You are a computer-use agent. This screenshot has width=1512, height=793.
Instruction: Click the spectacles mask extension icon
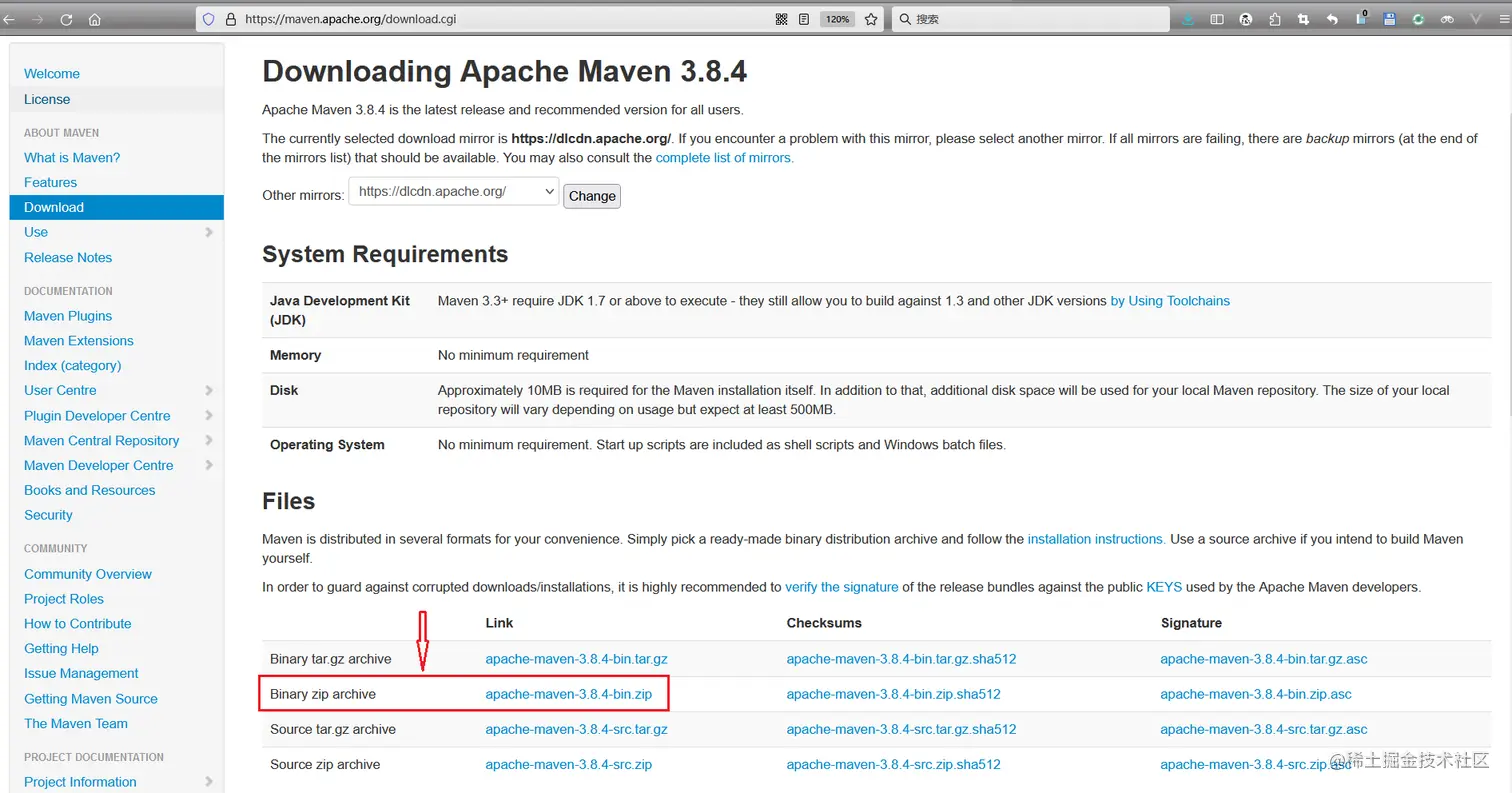click(1447, 19)
